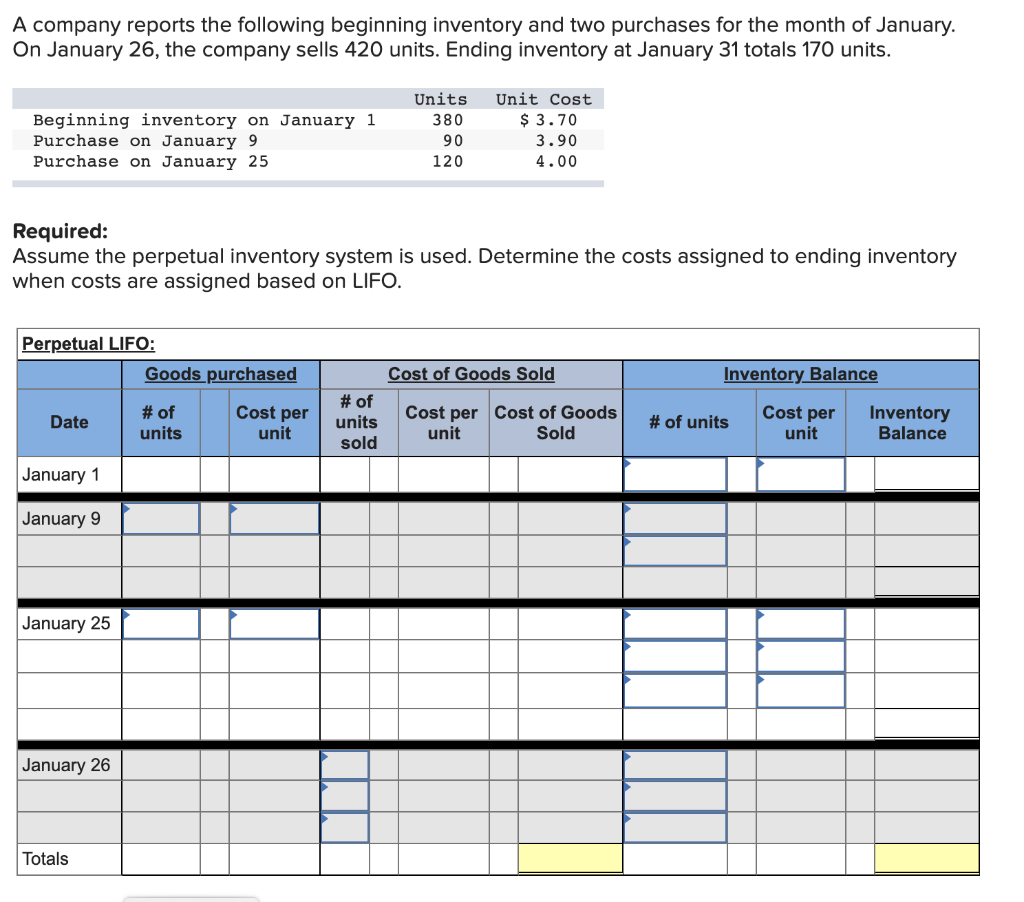Click the top January 25 inventory cost per unit cell
Viewport: 1024px width, 902px height.
coord(800,623)
